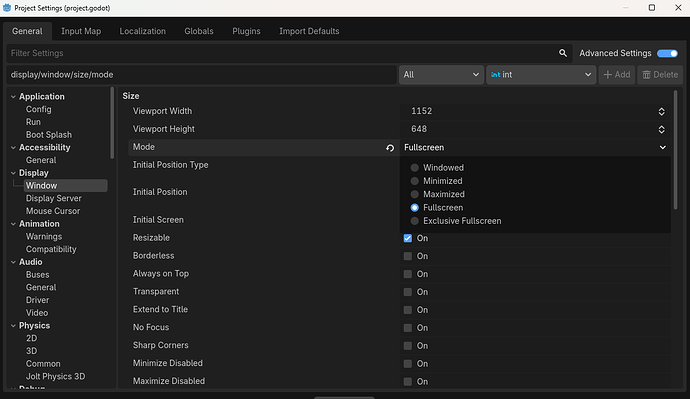Switch to the Localization tab
This screenshot has width=690, height=399.
(143, 31)
